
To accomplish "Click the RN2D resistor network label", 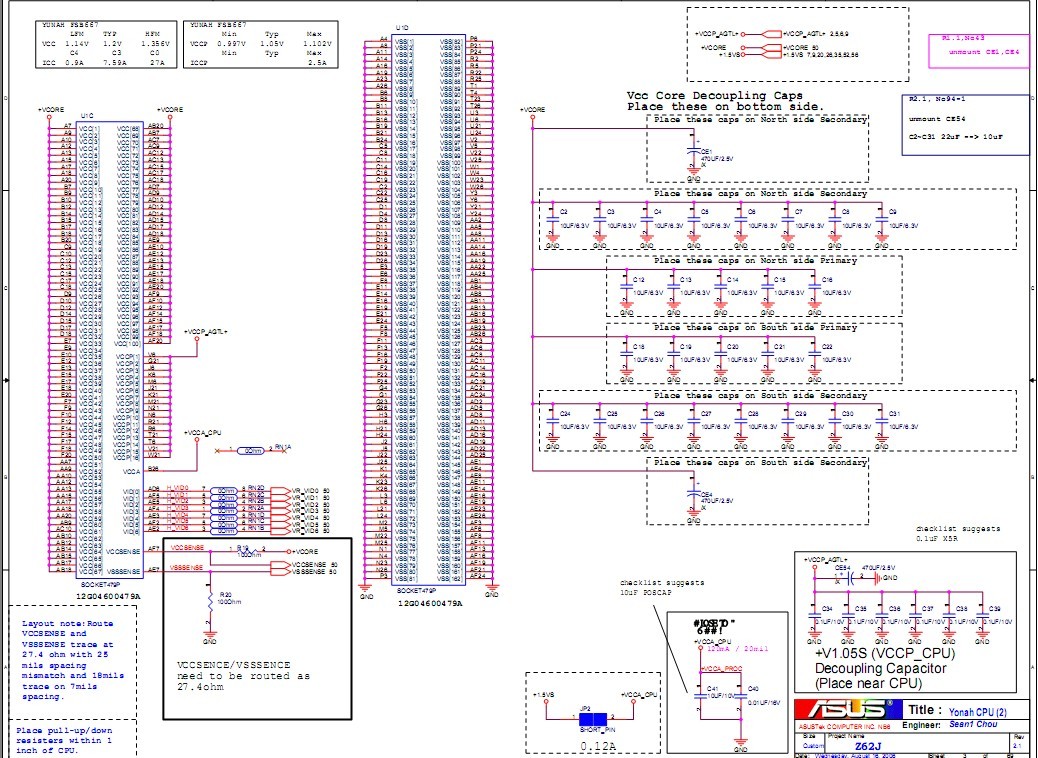I will 256,488.
